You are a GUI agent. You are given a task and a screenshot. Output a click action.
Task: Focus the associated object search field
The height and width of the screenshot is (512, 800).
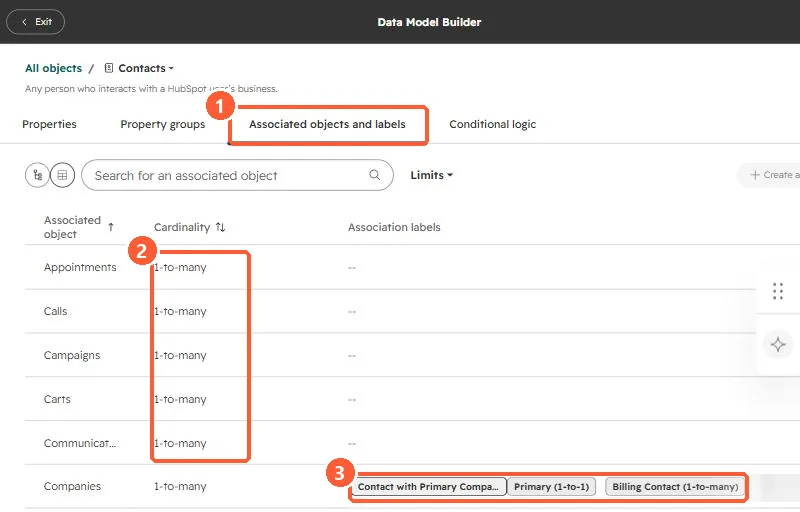(x=237, y=175)
